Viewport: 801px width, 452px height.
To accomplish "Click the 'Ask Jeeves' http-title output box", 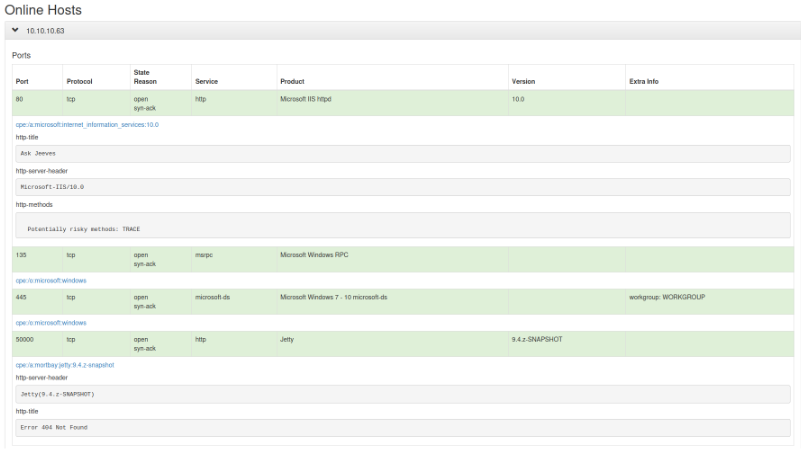I will pos(400,153).
